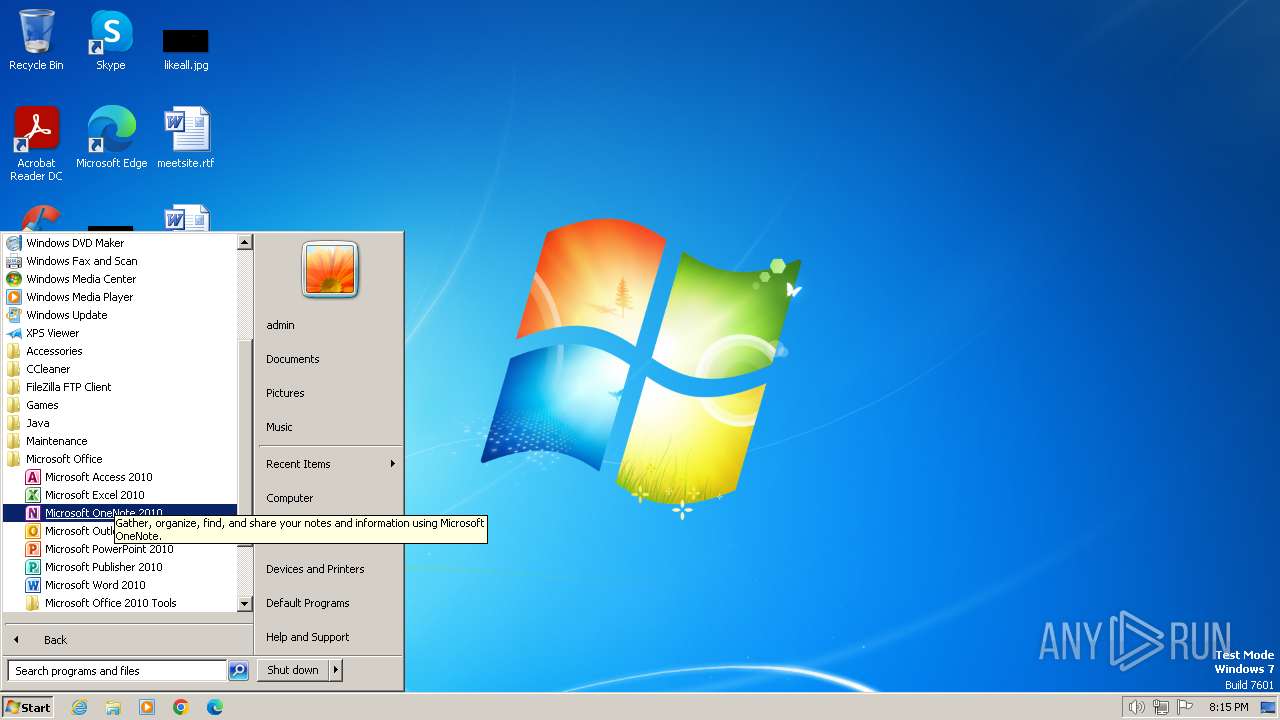Expand Microsoft Office 2010 Tools folder
This screenshot has height=720, width=1280.
(x=120, y=603)
